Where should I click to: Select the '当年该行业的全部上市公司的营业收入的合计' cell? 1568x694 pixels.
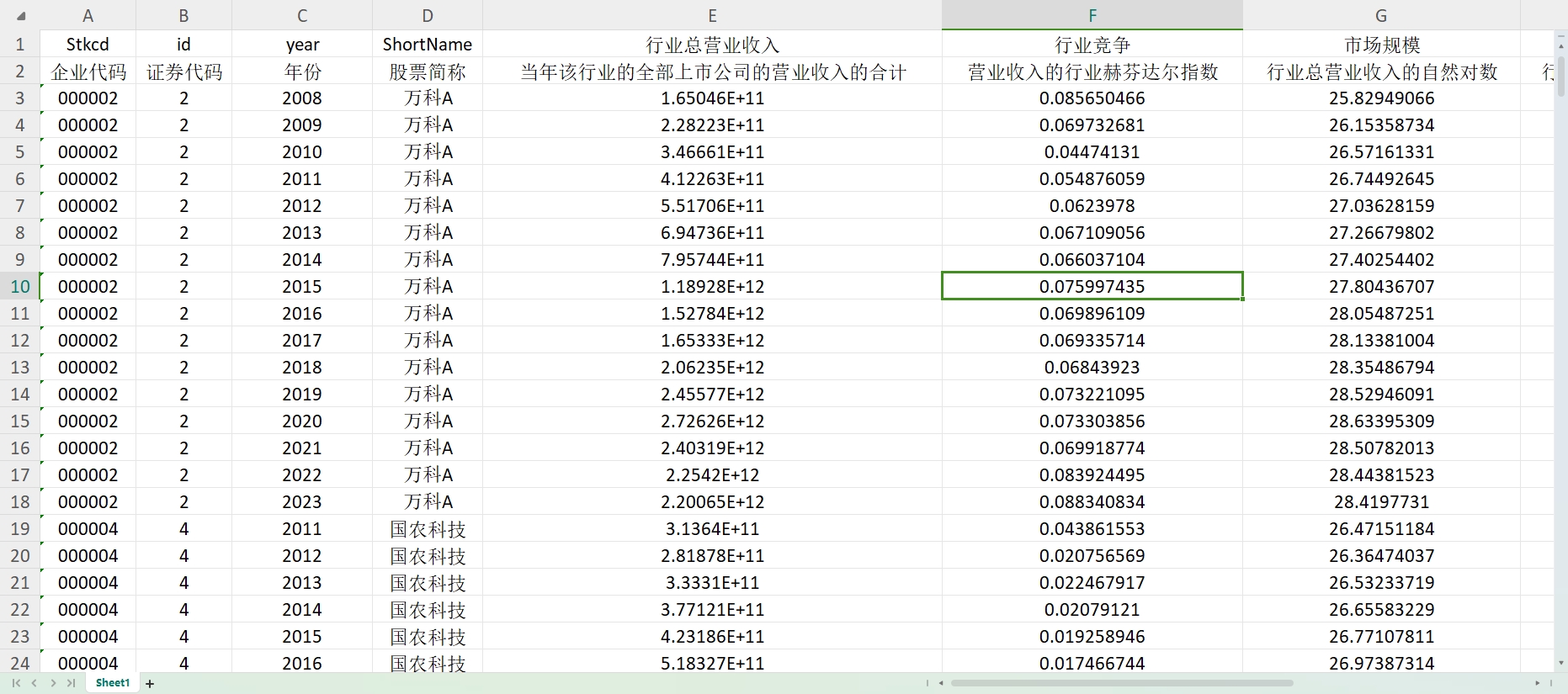(x=712, y=71)
